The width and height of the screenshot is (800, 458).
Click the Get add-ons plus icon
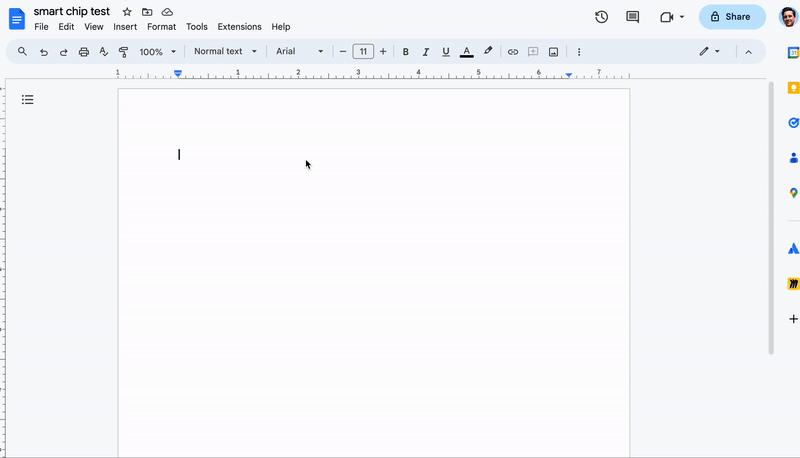[793, 319]
